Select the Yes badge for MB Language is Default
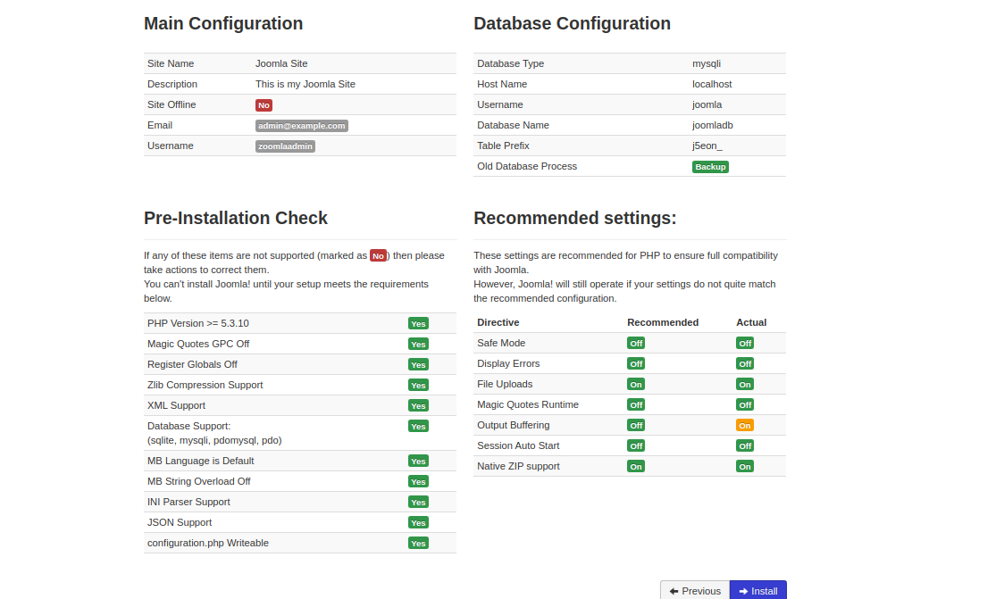This screenshot has height=599, width=1004. click(x=418, y=461)
